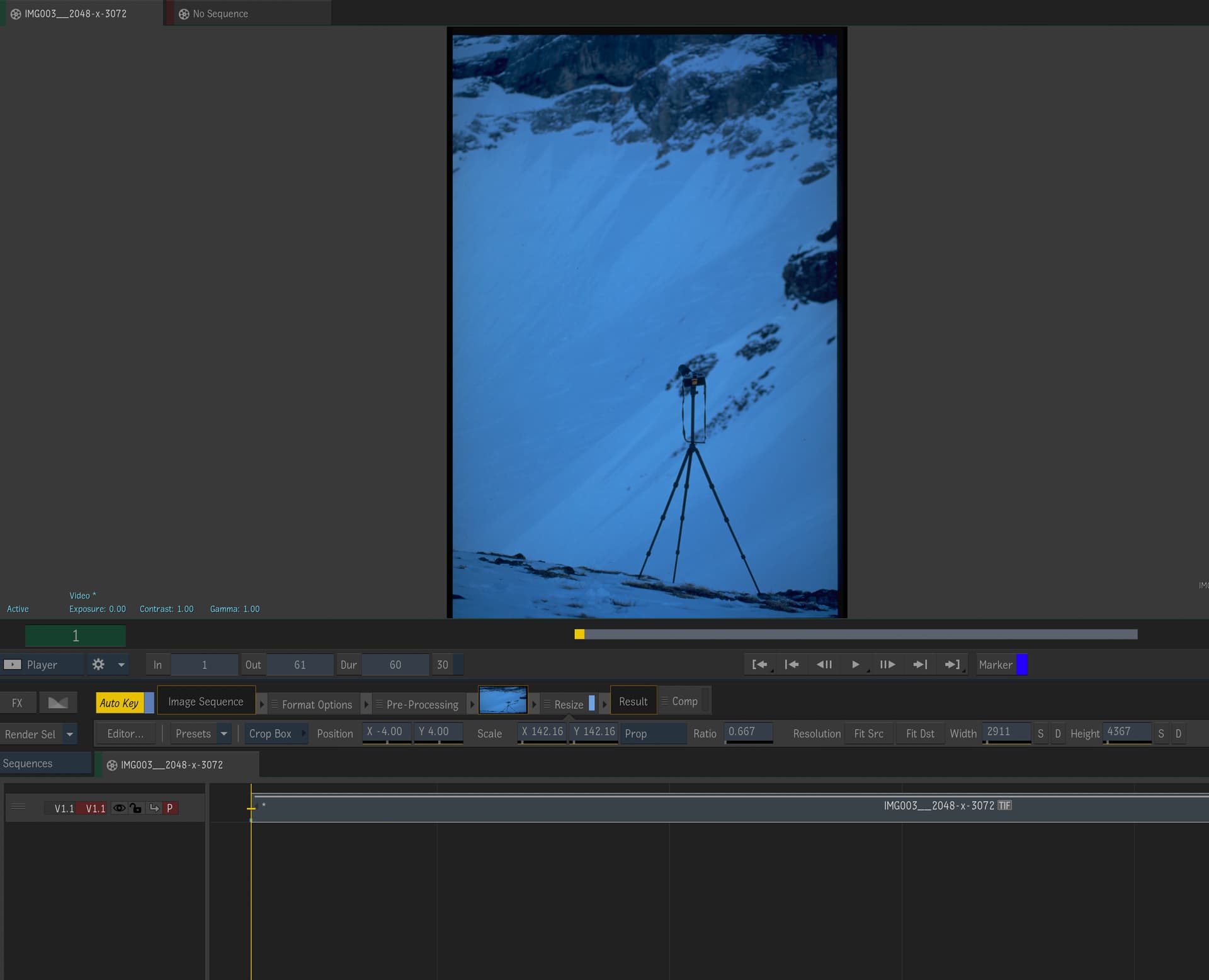Click the Fit Src button
Screen dimensions: 1209x980
(x=868, y=734)
